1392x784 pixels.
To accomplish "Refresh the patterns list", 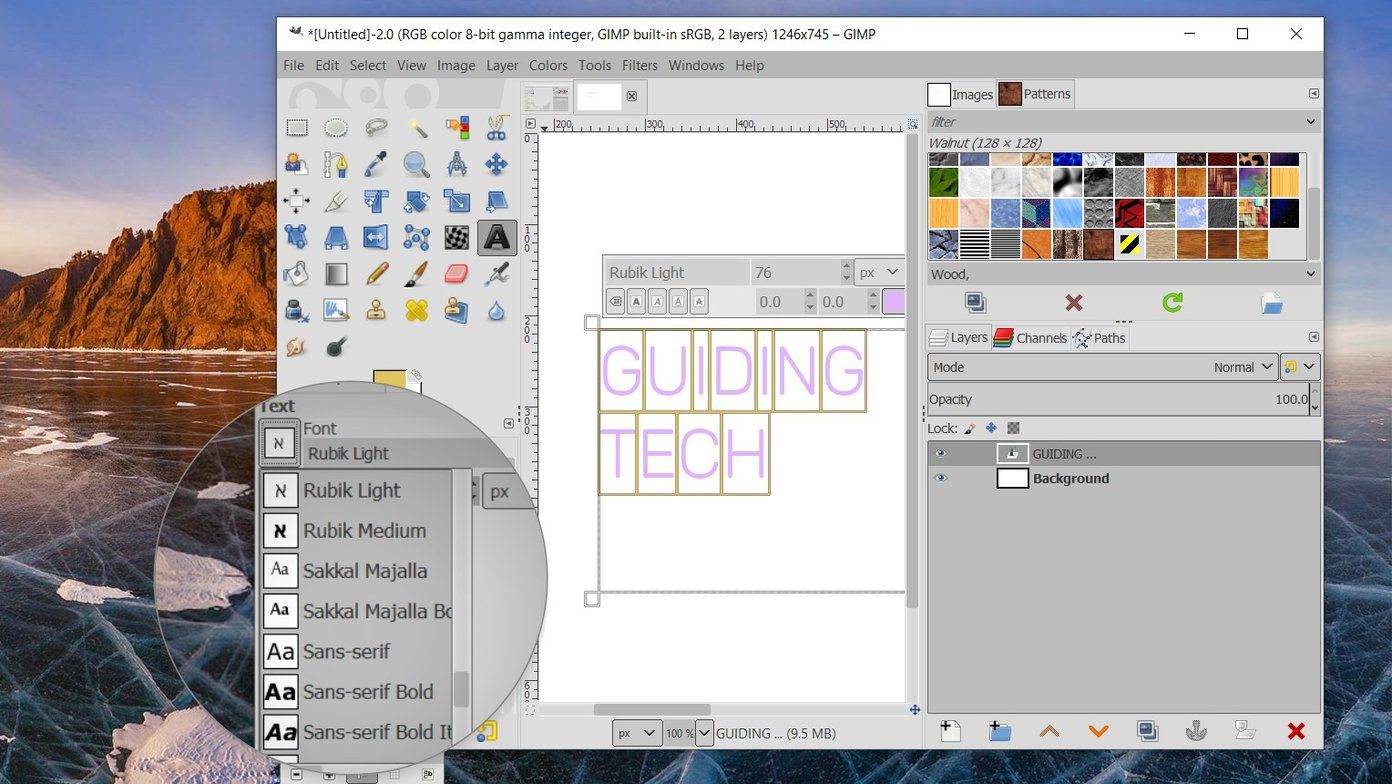I will click(x=1173, y=302).
